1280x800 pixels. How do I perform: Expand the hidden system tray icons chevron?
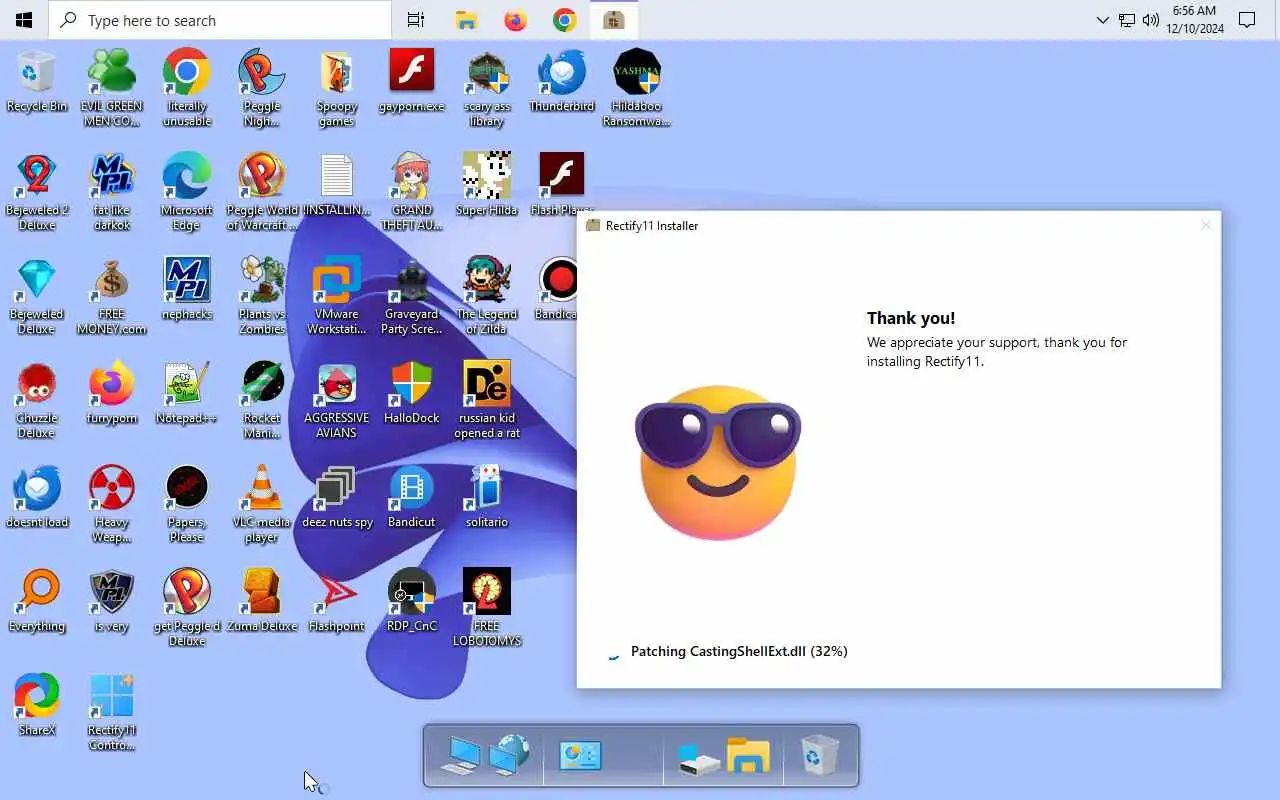1102,20
